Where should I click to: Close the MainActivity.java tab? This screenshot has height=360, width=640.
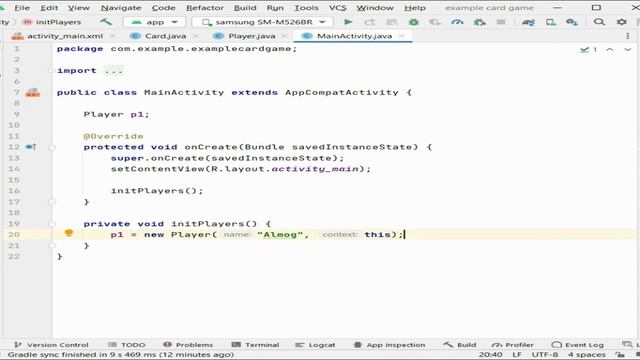coord(402,36)
